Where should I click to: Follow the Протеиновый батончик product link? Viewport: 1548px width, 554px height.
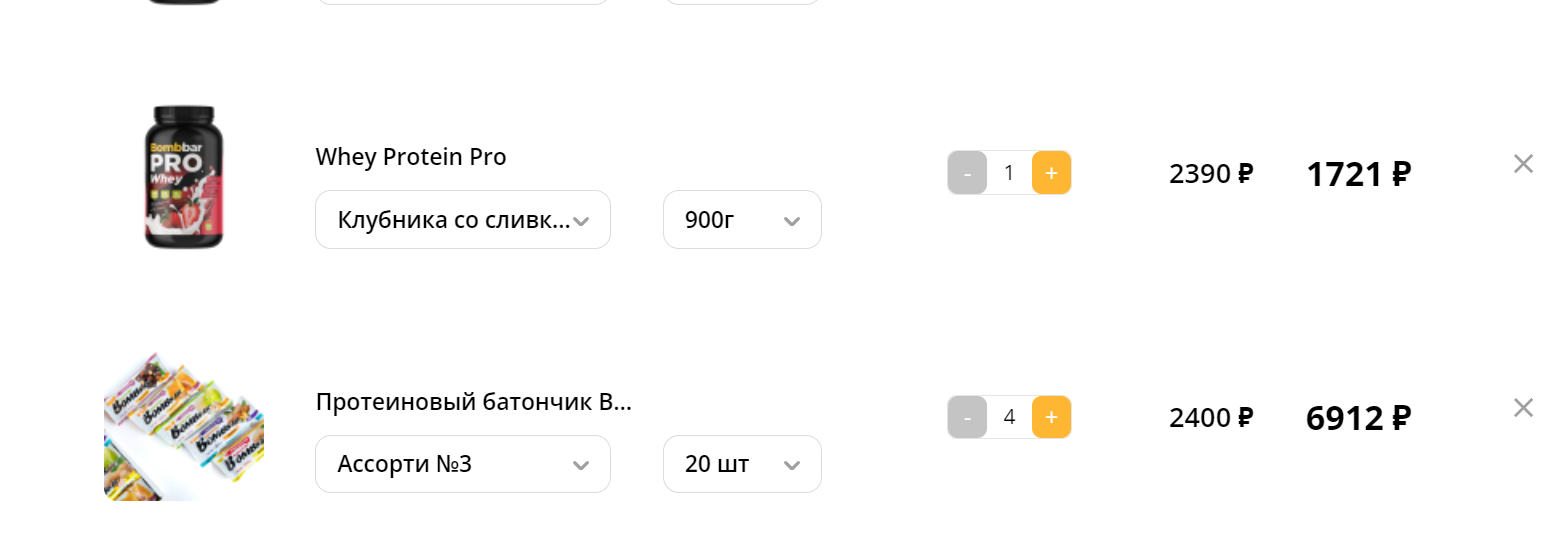pyautogui.click(x=473, y=402)
